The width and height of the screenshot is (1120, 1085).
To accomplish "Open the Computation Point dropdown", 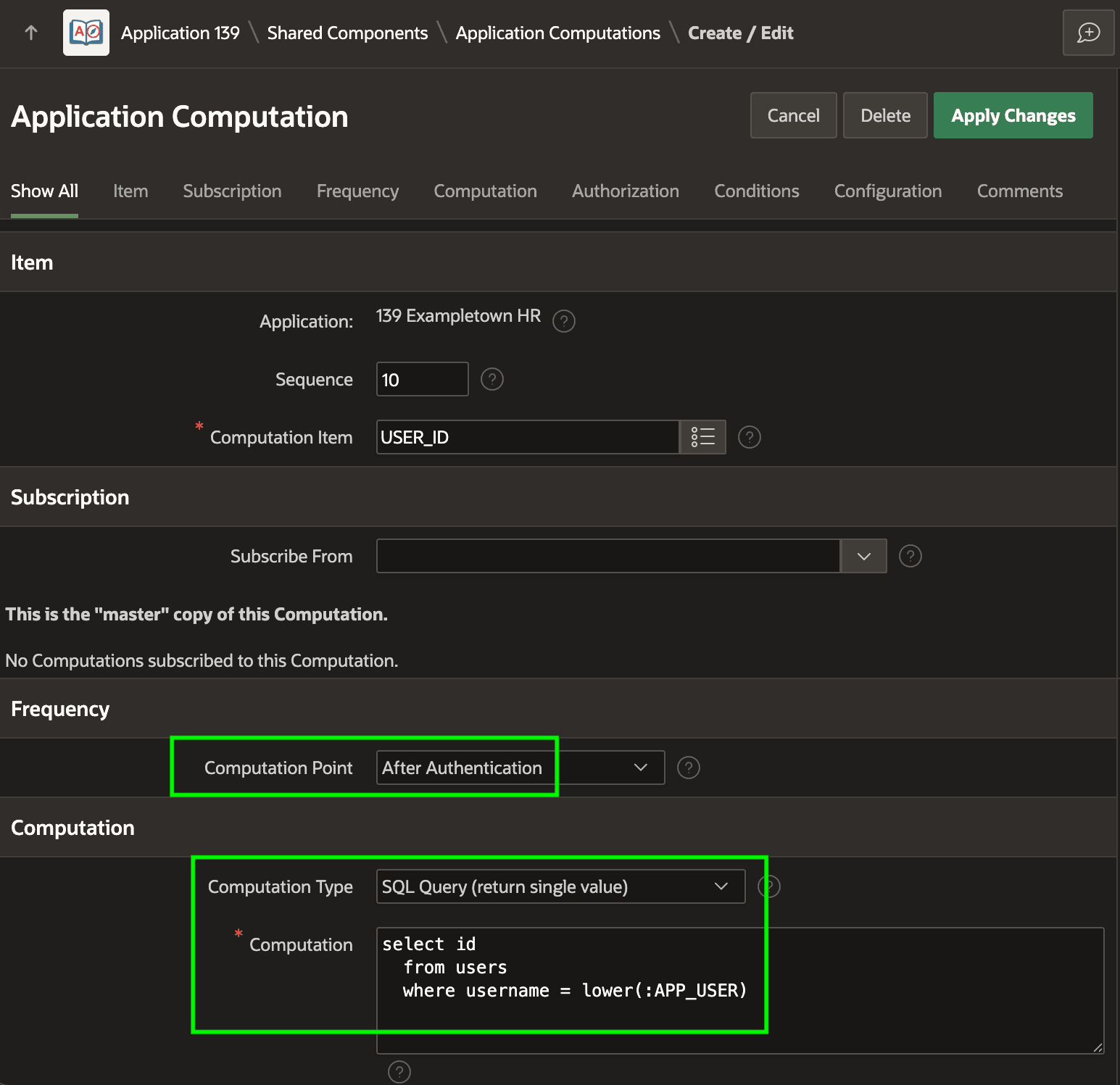I will point(520,768).
